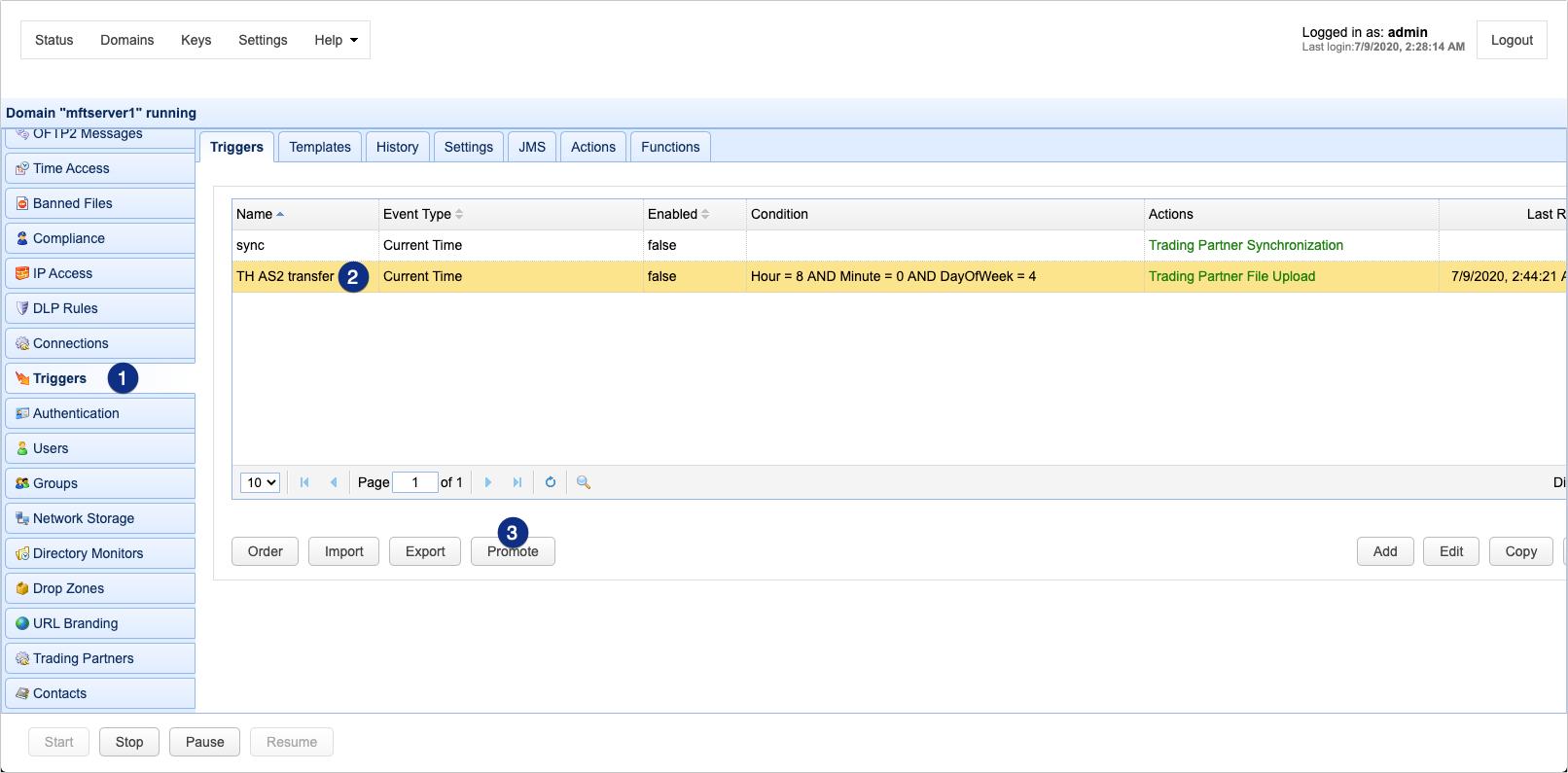Click the IP Access sidebar icon
1568x773 pixels.
[x=22, y=273]
